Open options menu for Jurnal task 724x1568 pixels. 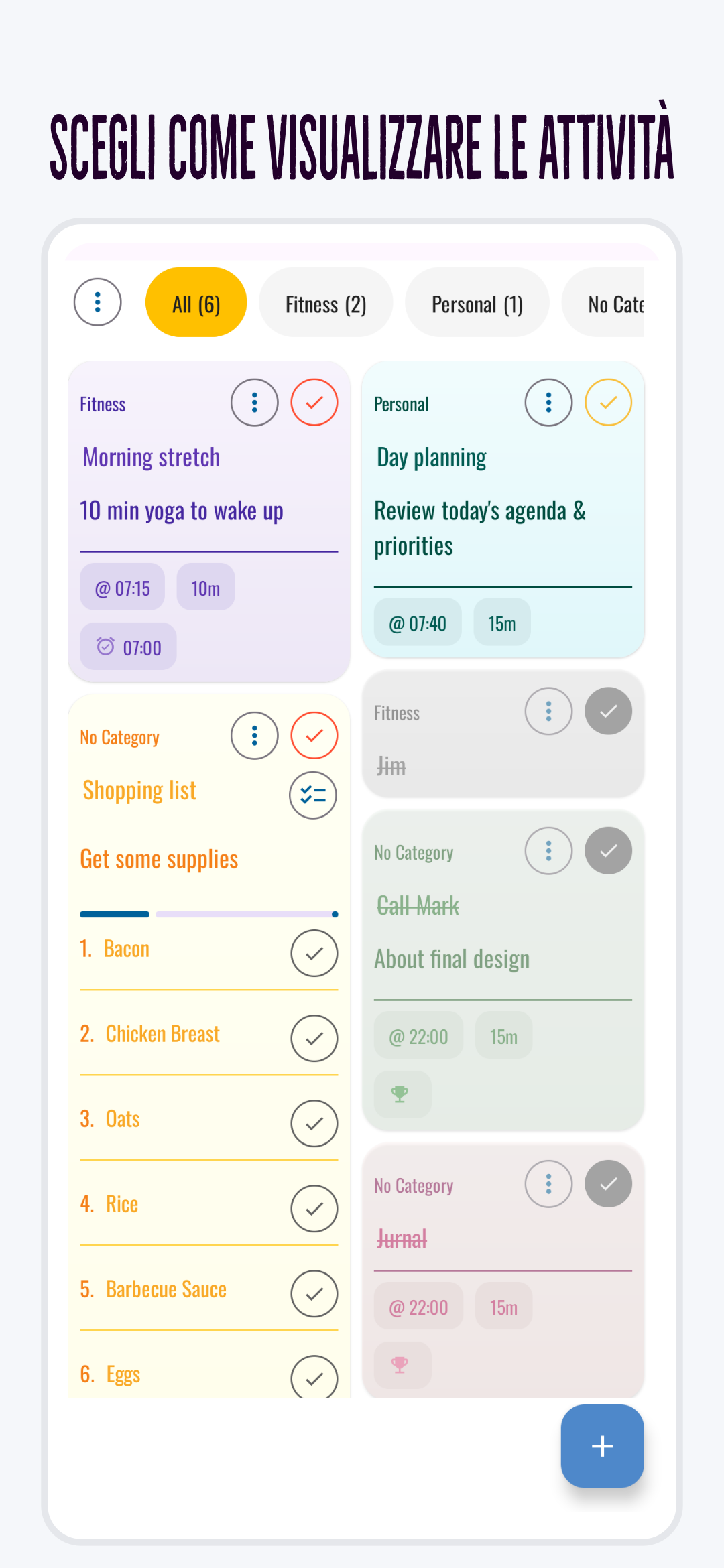tap(548, 1184)
